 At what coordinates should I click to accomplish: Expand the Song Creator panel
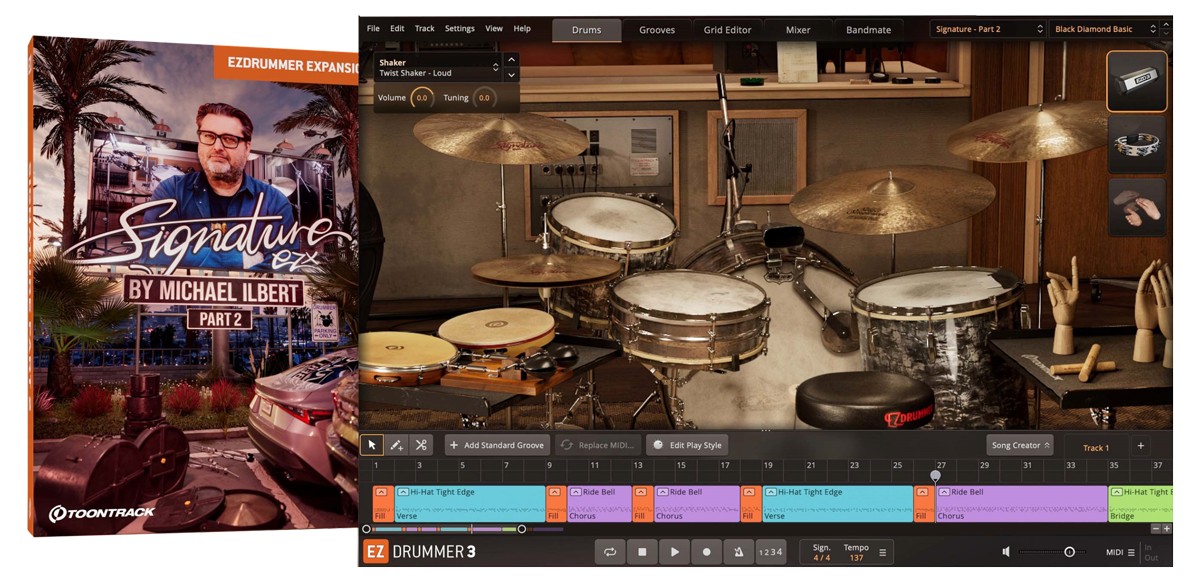[1020, 445]
